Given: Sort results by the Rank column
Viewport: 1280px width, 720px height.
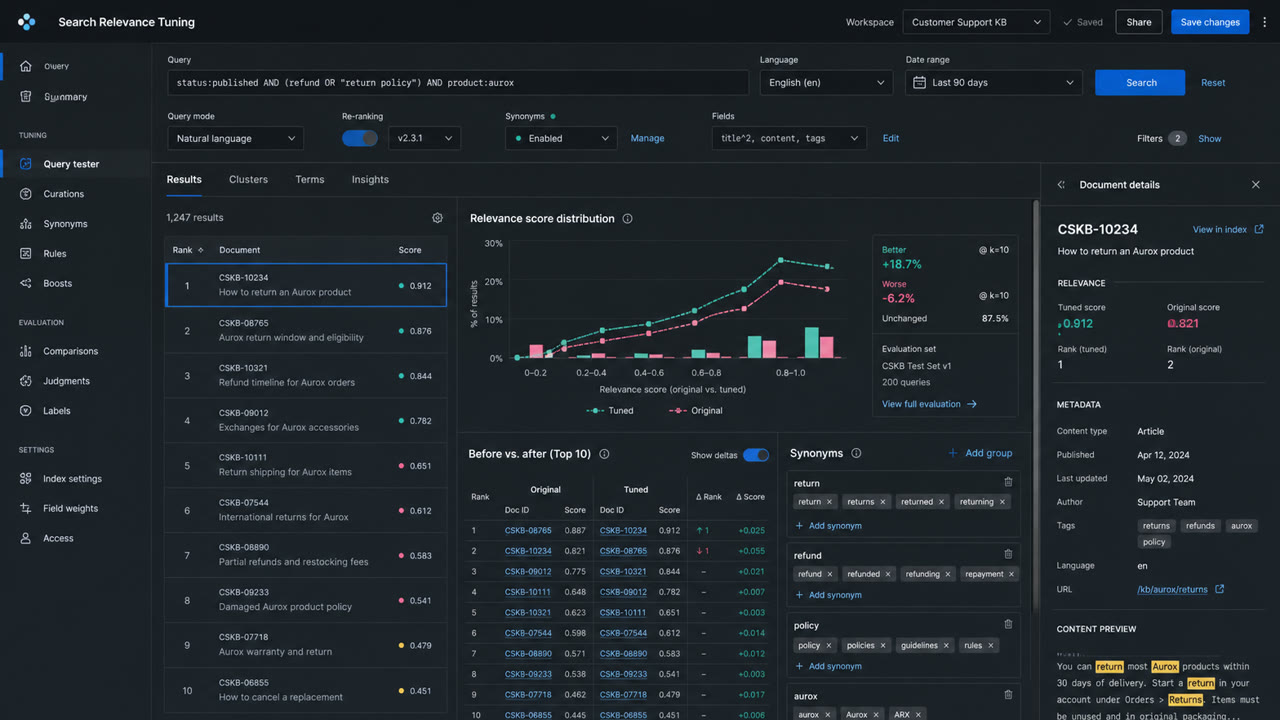Looking at the screenshot, I should 188,250.
